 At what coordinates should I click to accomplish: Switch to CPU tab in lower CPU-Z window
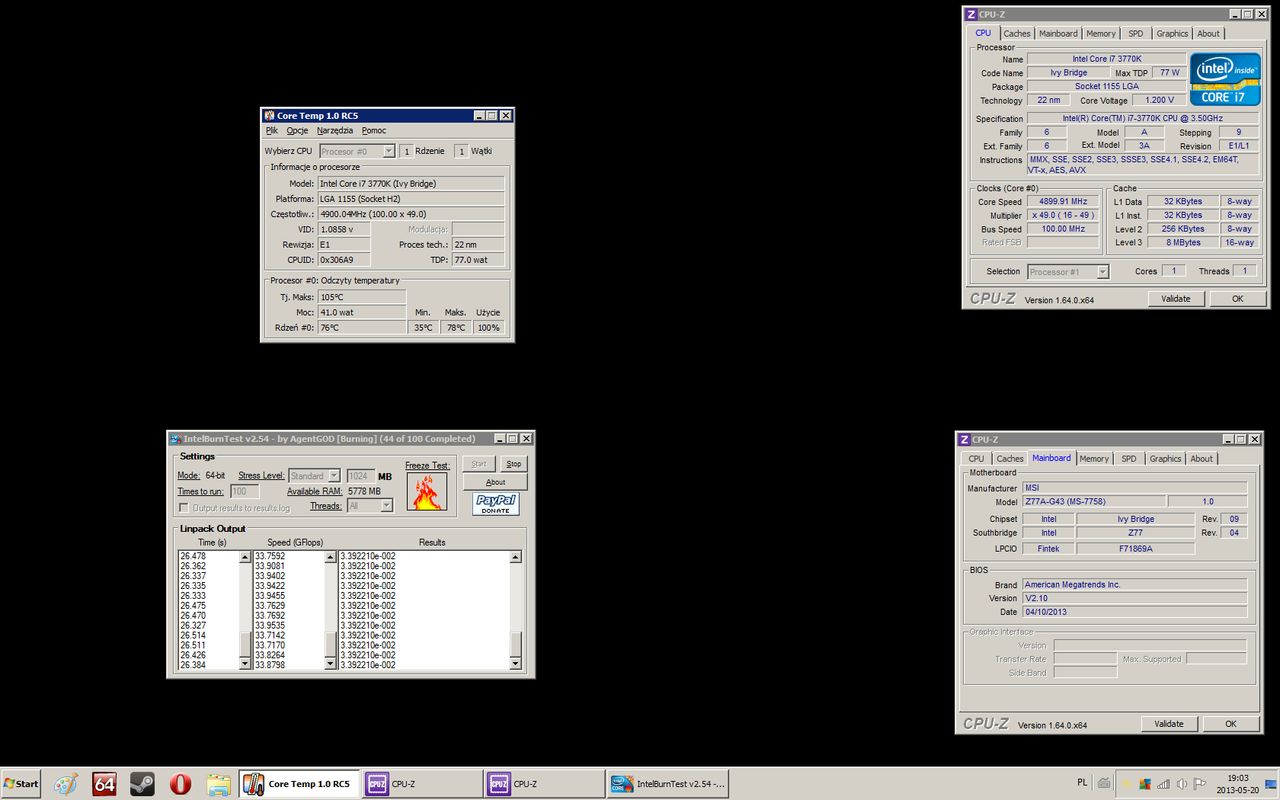coord(976,459)
